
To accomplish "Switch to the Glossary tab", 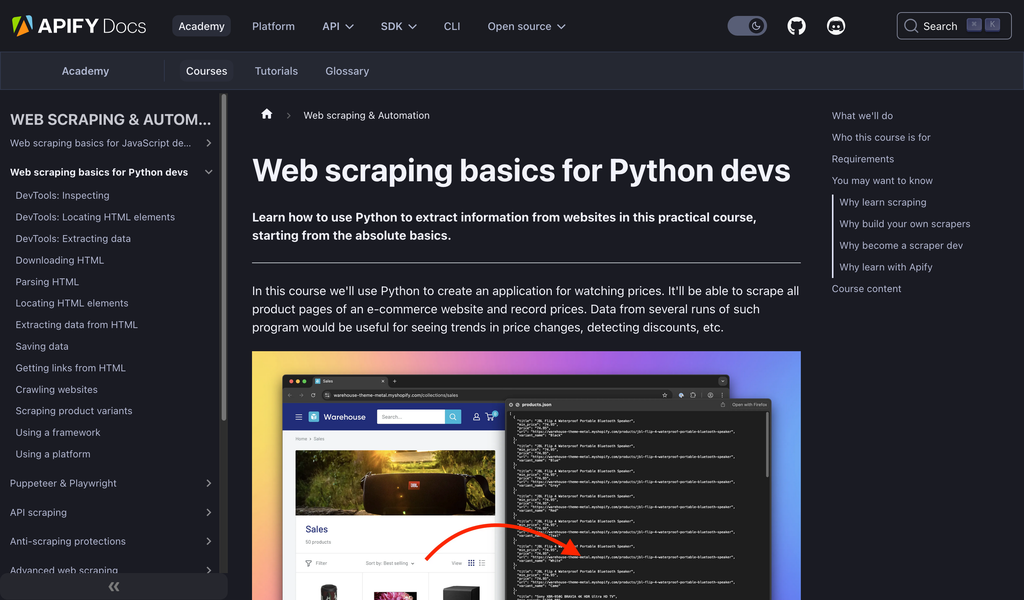I will coord(347,71).
